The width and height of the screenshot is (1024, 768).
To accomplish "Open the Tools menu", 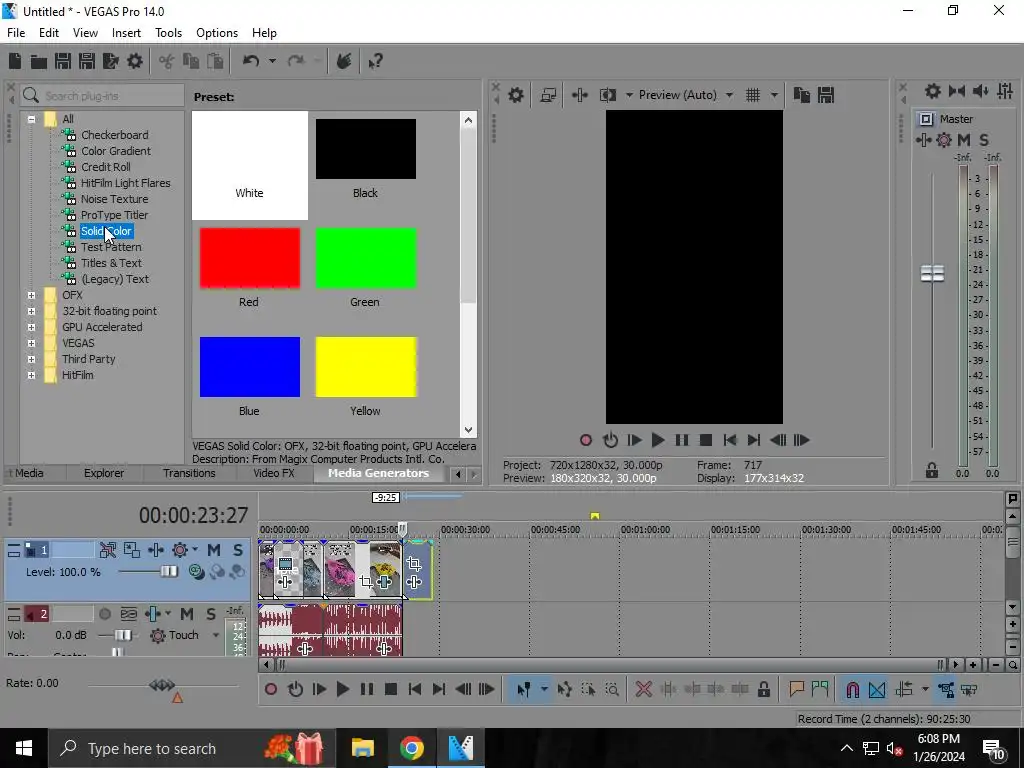I will click(168, 33).
